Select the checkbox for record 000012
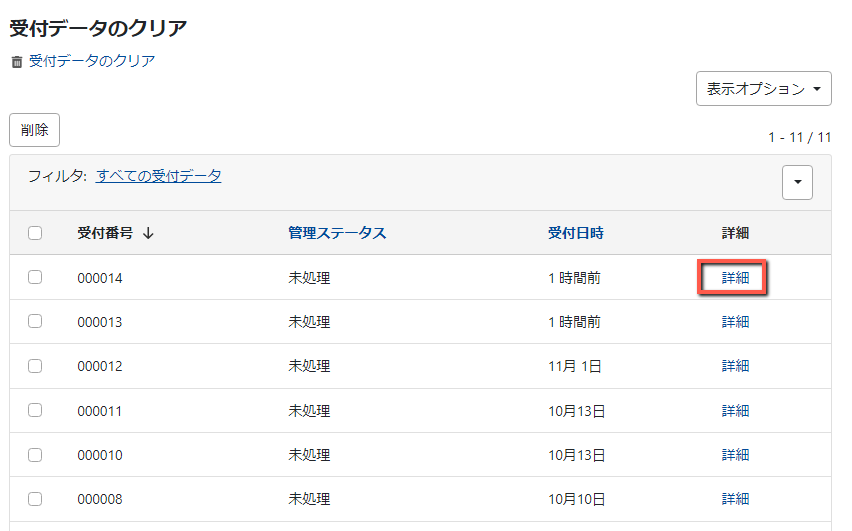The image size is (852, 531). pyautogui.click(x=35, y=366)
